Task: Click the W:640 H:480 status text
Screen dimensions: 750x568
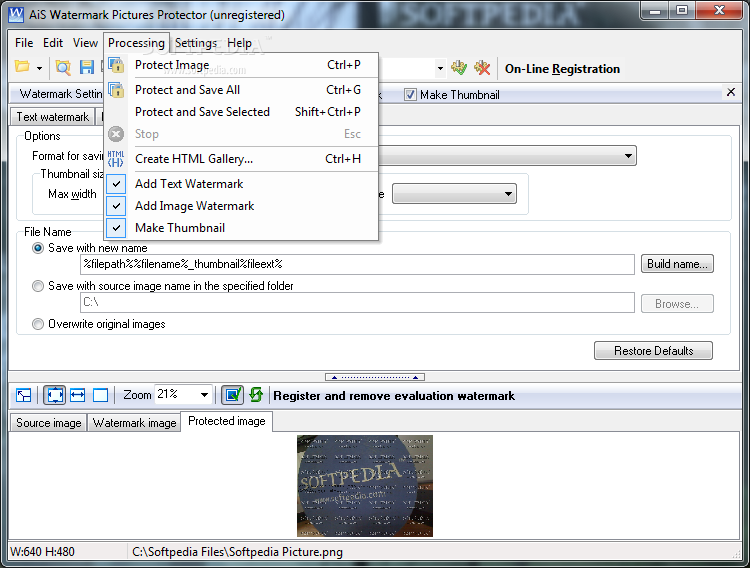Action: (42, 552)
